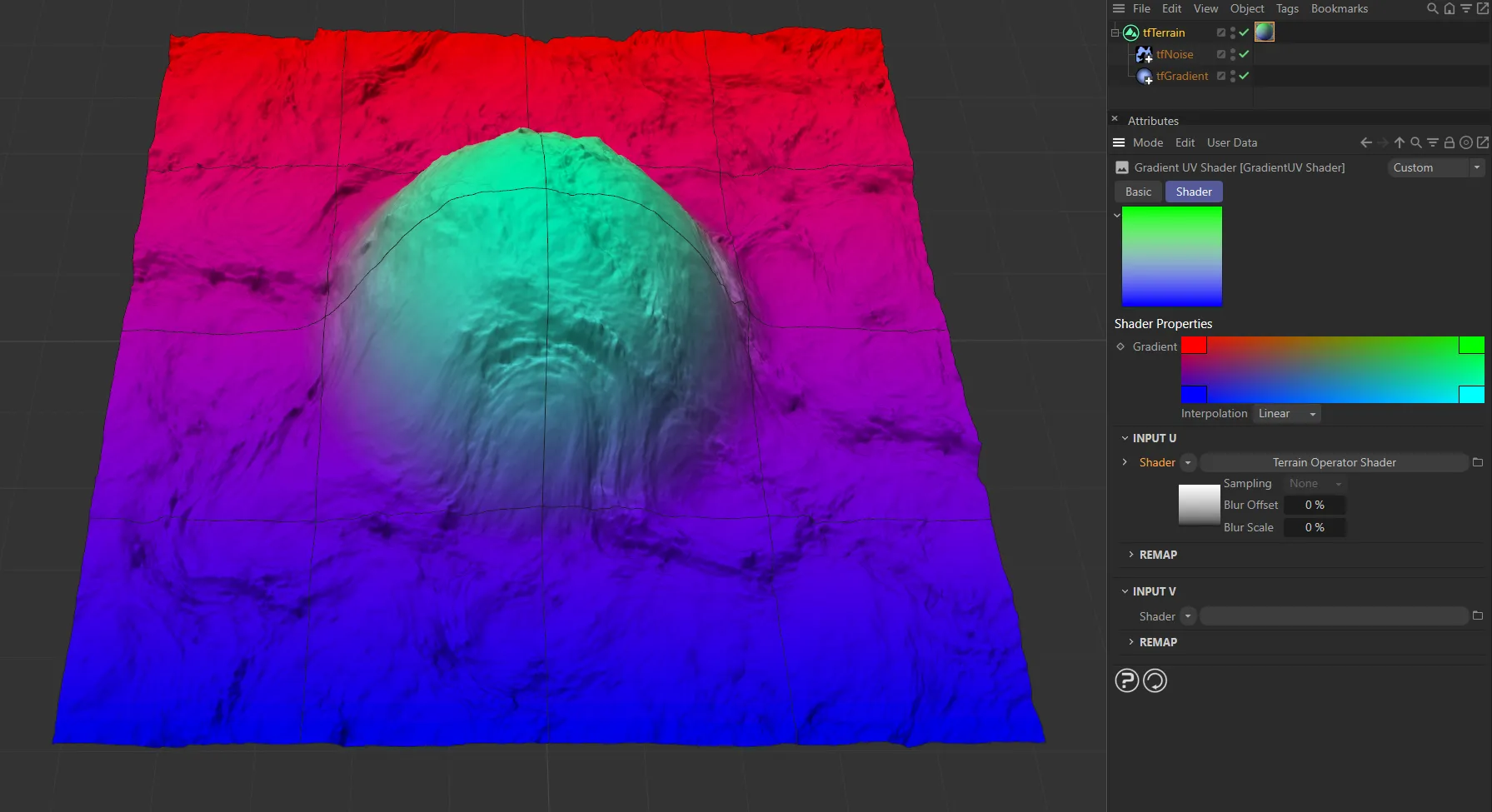Click the help question mark icon
The height and width of the screenshot is (812, 1492).
point(1126,680)
